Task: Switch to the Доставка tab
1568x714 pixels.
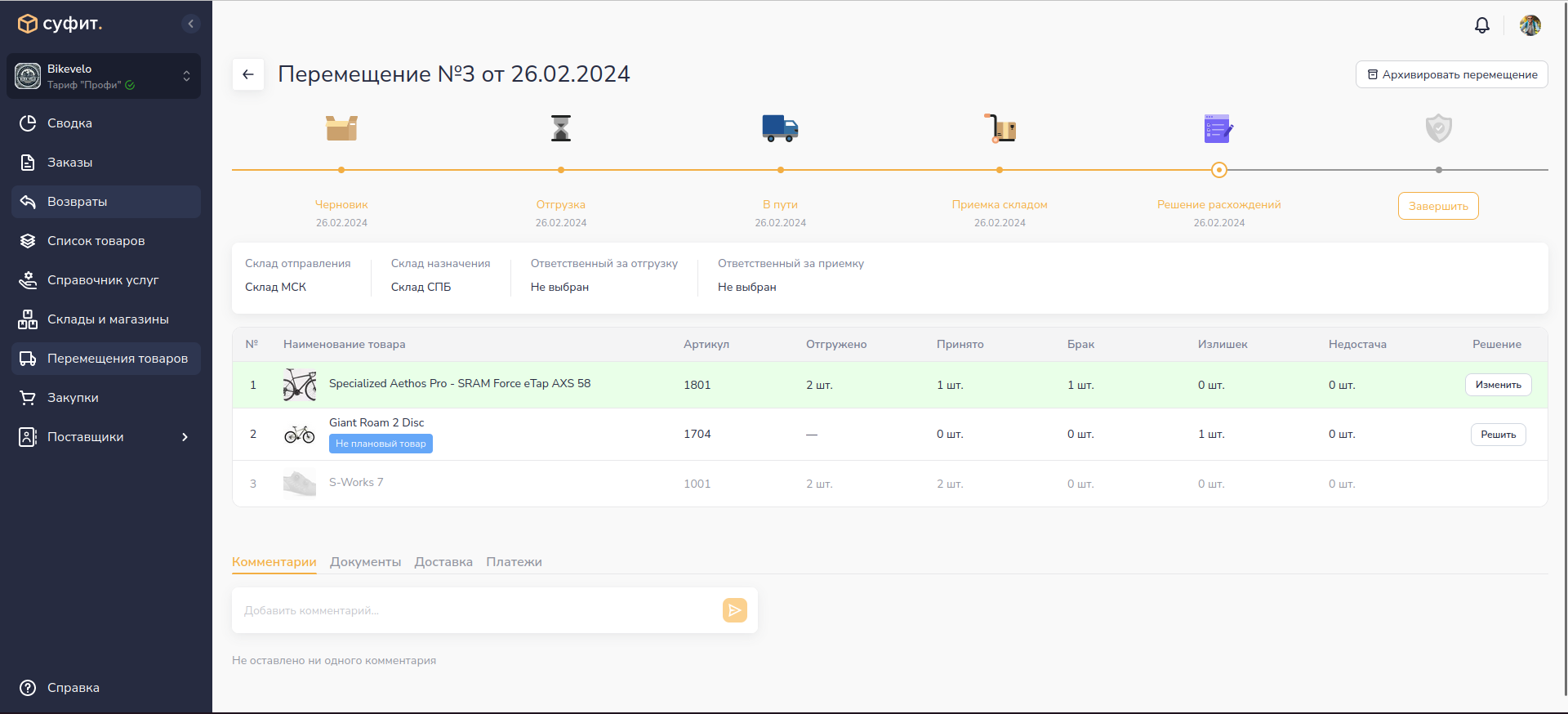Action: coord(443,562)
